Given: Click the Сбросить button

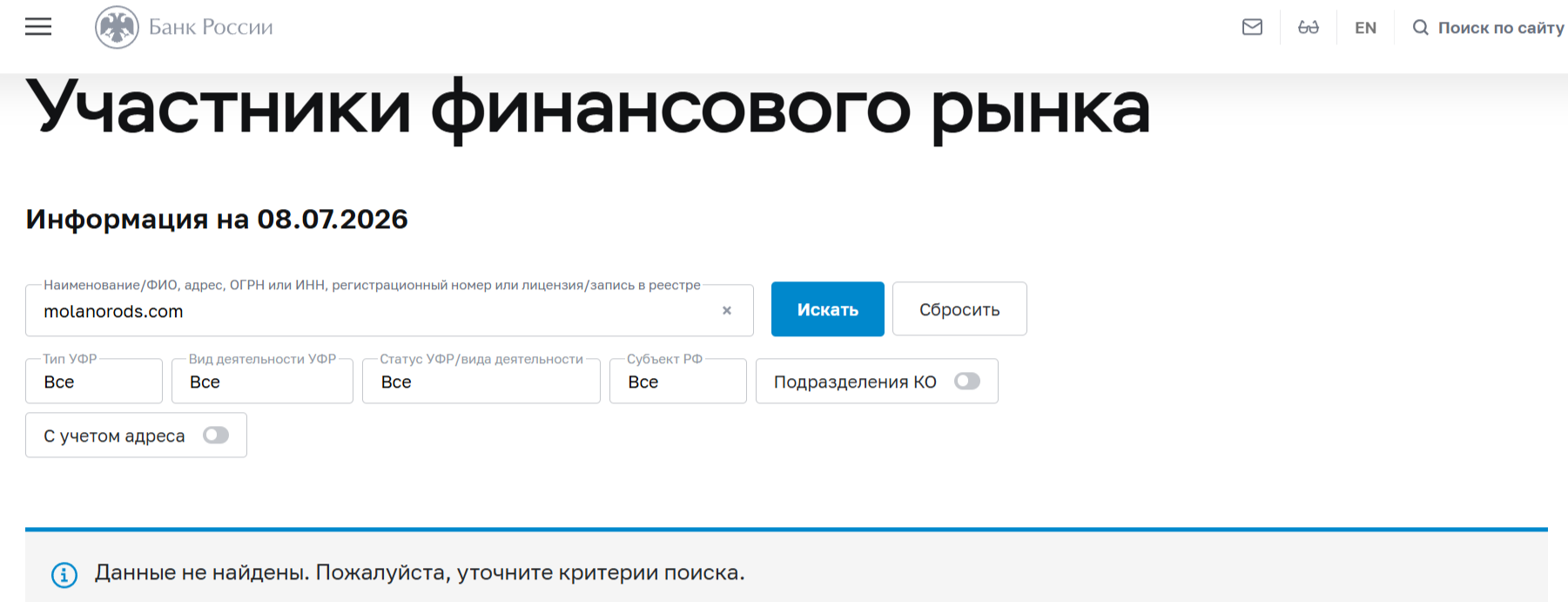Looking at the screenshot, I should click(x=959, y=309).
